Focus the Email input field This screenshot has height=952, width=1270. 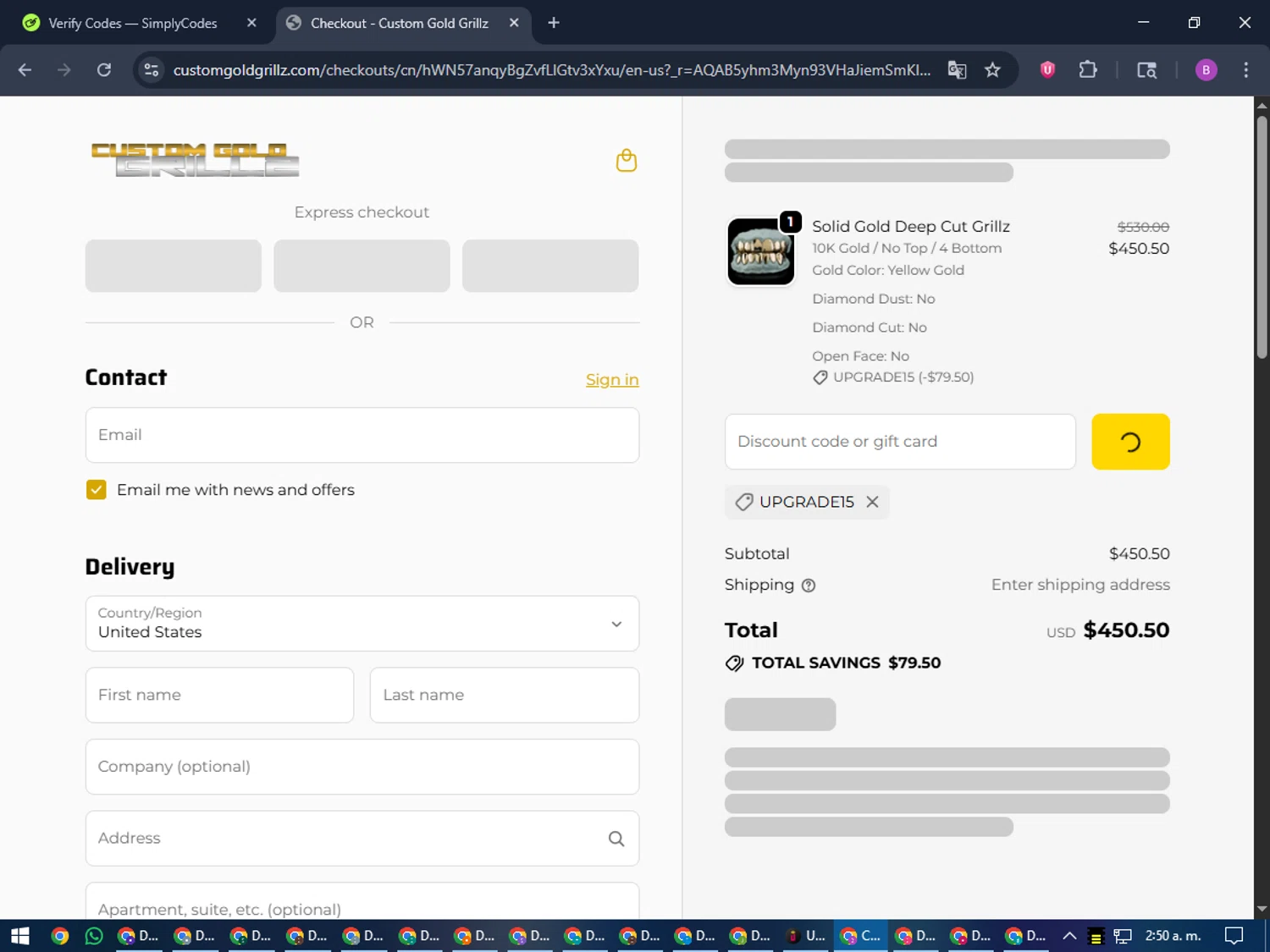coord(362,435)
